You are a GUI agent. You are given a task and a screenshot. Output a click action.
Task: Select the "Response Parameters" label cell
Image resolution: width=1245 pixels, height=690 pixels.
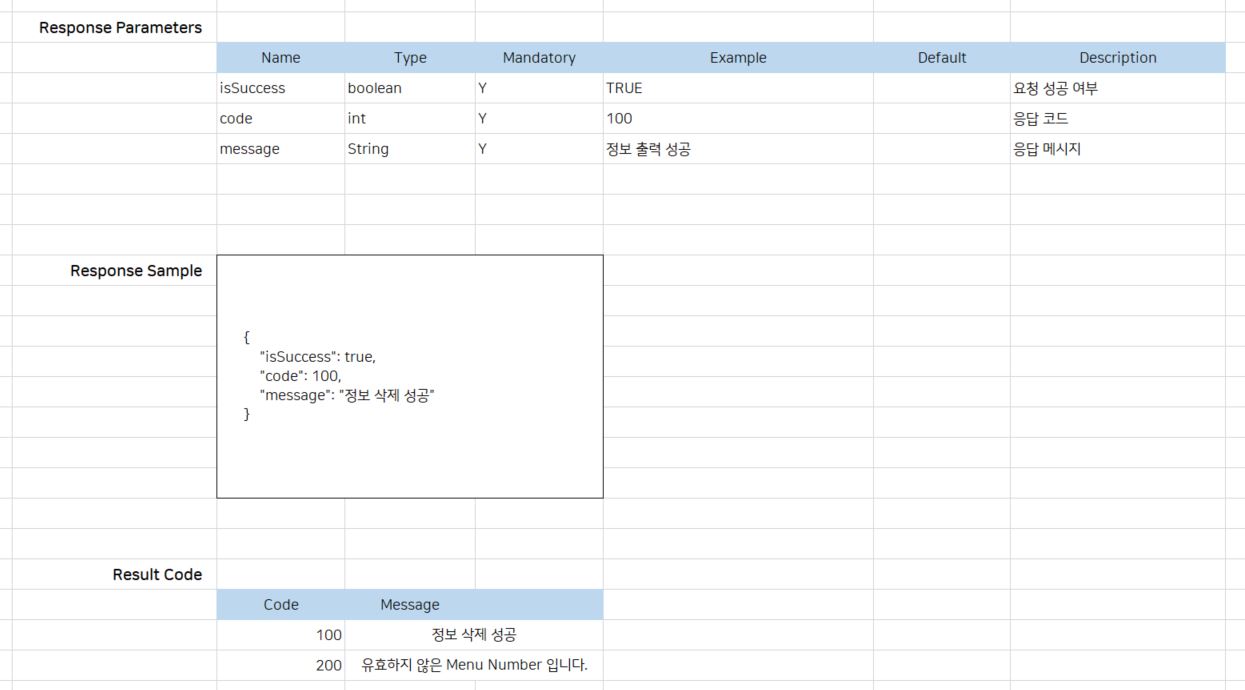pos(120,28)
